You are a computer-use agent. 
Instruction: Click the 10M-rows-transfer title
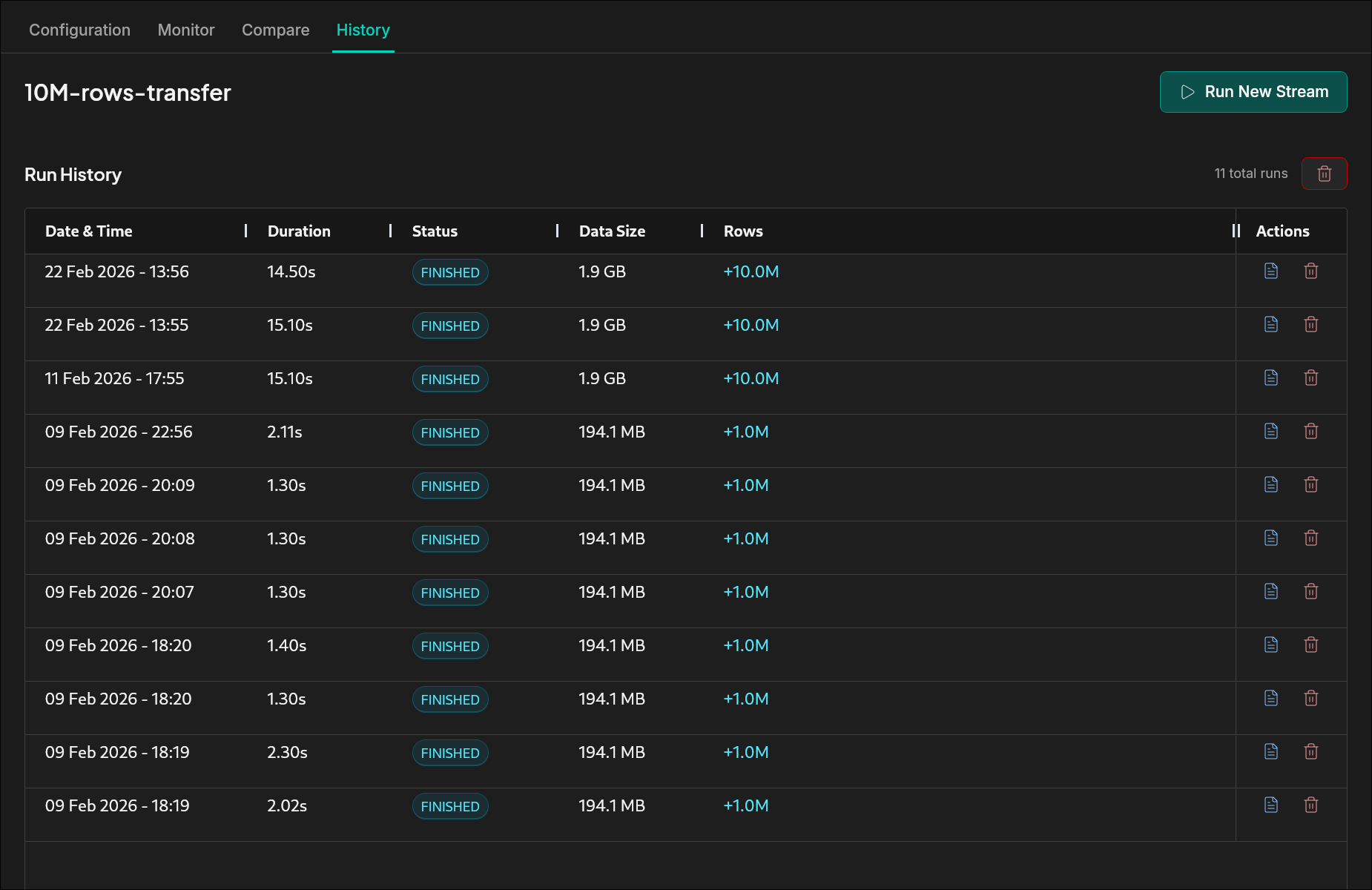[x=128, y=93]
